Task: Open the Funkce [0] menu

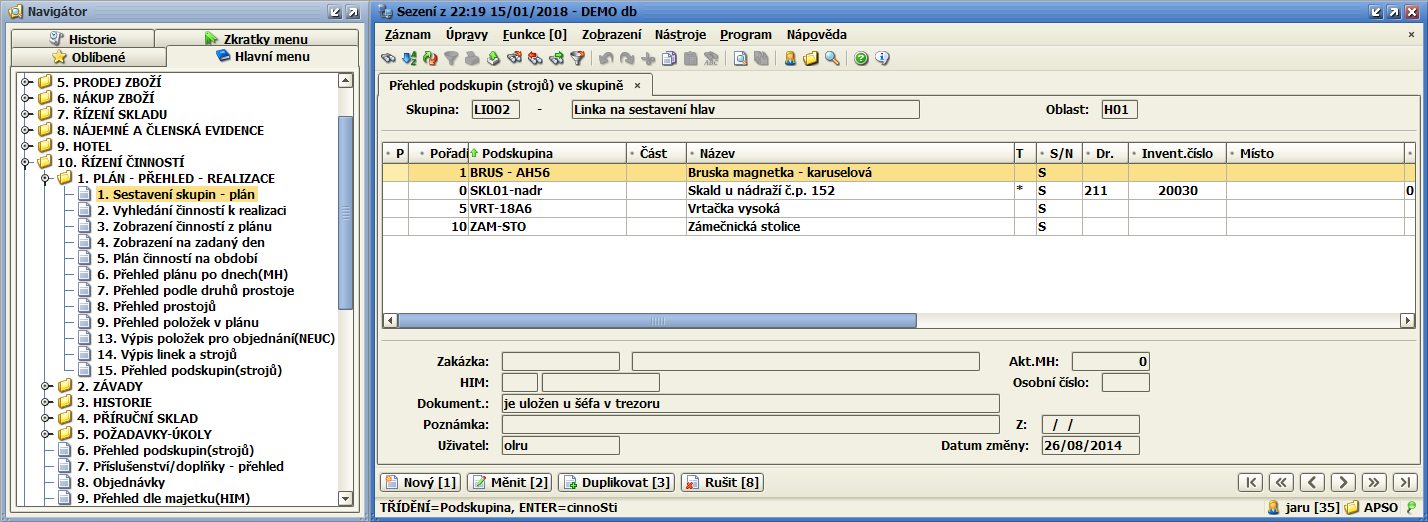Action: 535,34
